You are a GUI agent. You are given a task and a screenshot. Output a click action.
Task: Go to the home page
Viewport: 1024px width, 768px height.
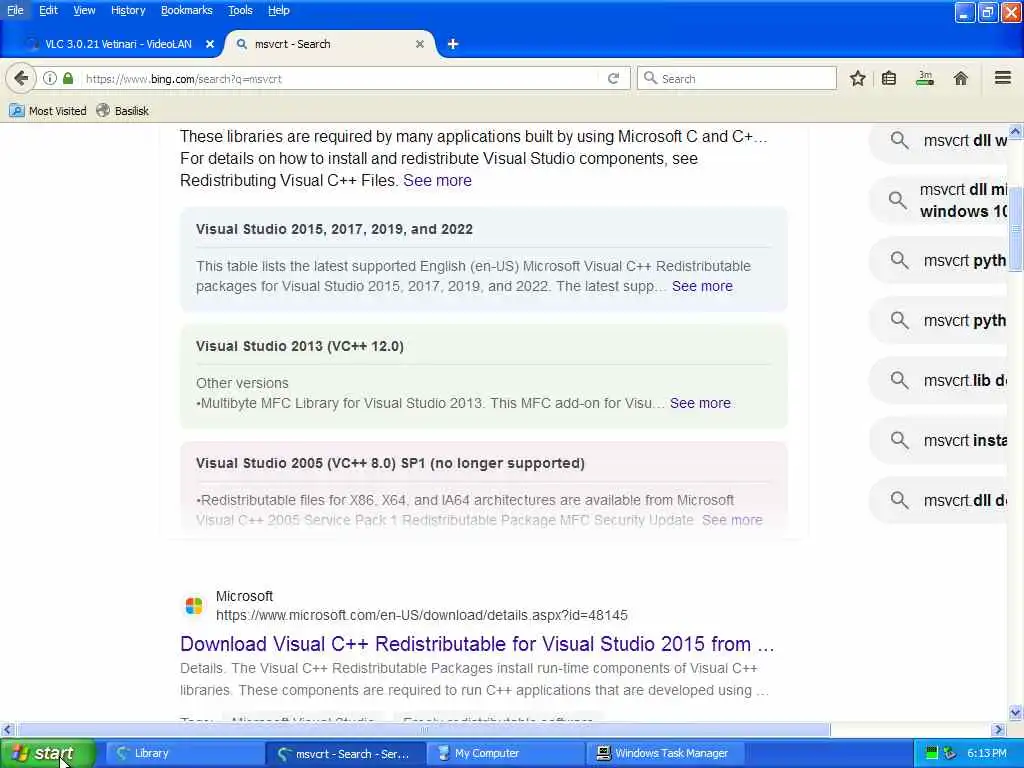click(961, 78)
